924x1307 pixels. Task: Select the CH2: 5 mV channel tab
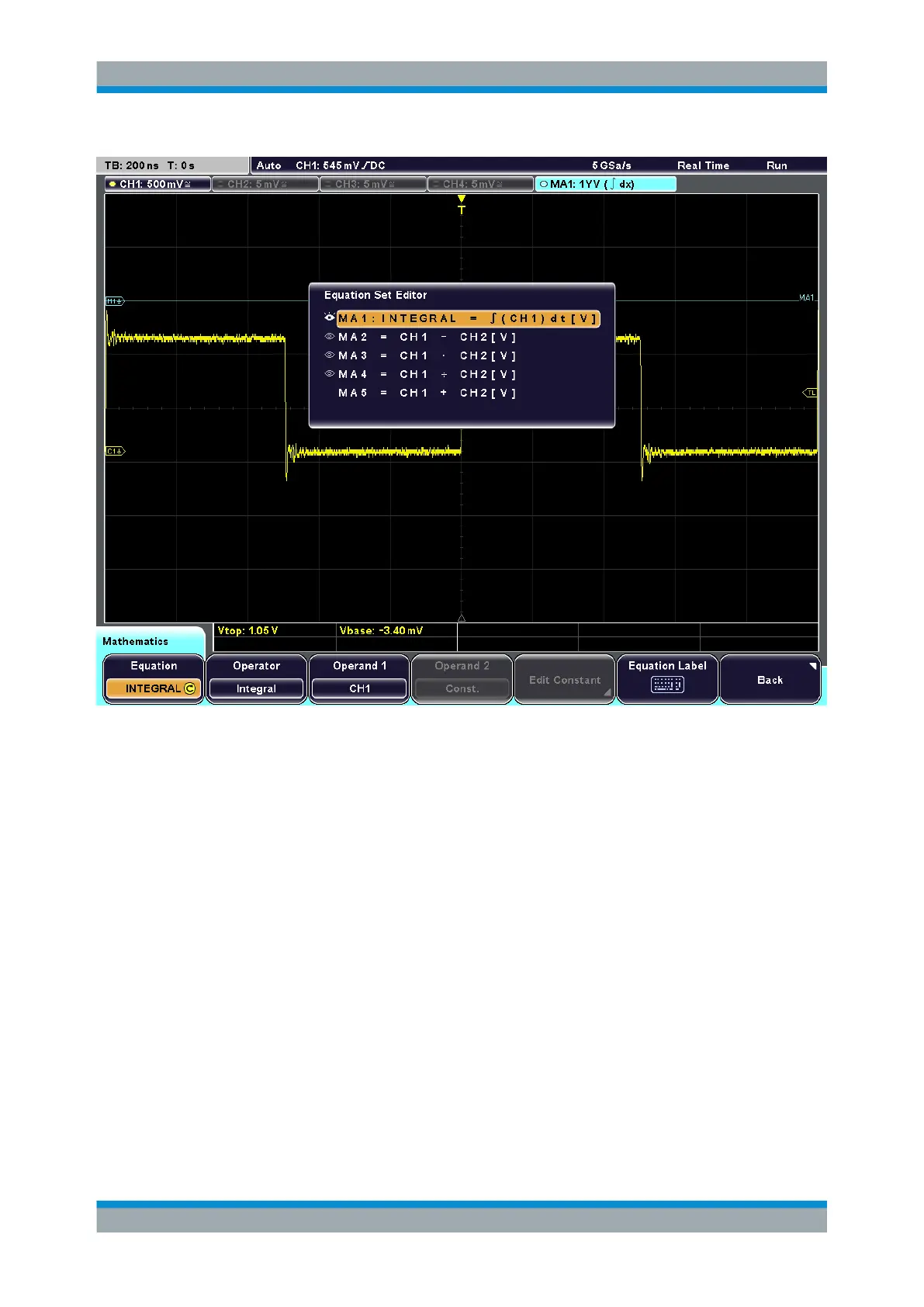[265, 185]
